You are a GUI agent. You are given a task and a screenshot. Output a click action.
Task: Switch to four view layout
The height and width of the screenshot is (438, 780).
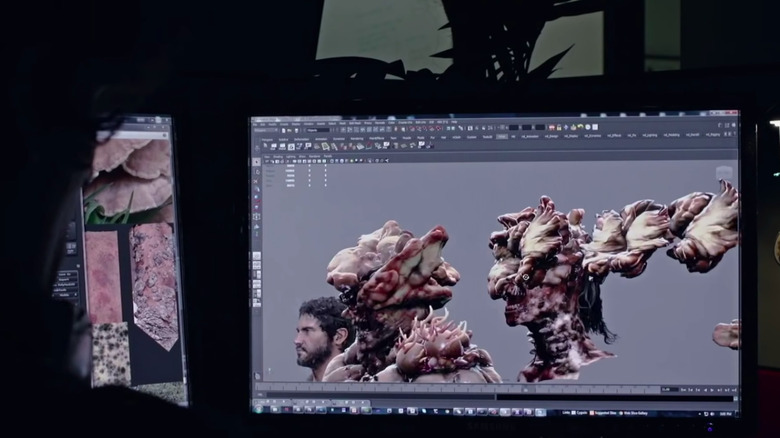tap(257, 265)
